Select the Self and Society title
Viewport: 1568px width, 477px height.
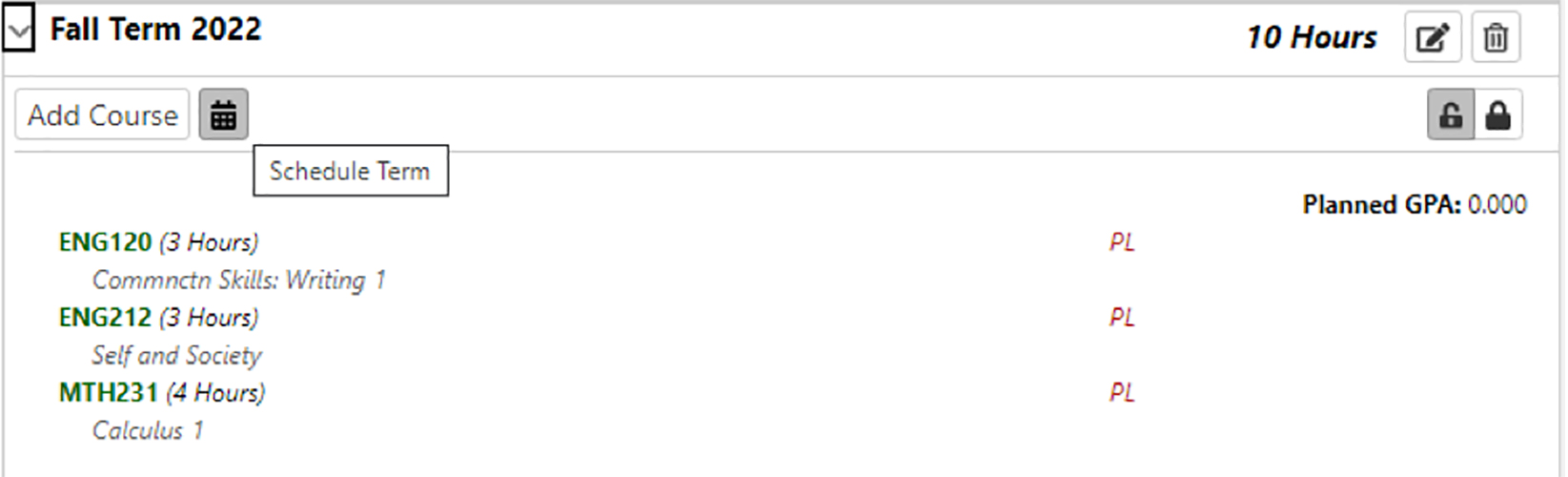pos(176,356)
